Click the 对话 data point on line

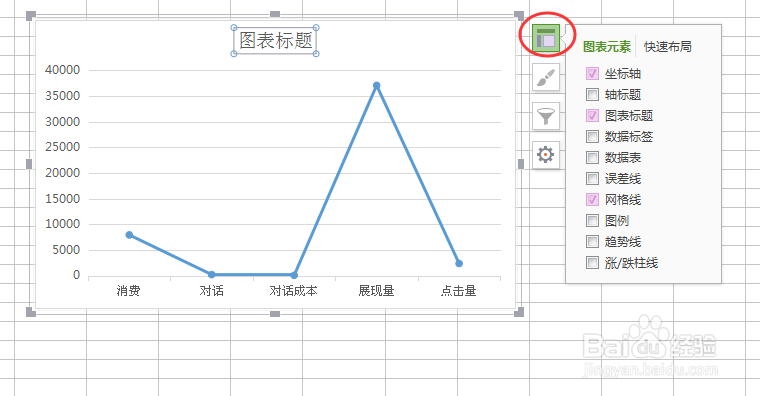pos(212,275)
